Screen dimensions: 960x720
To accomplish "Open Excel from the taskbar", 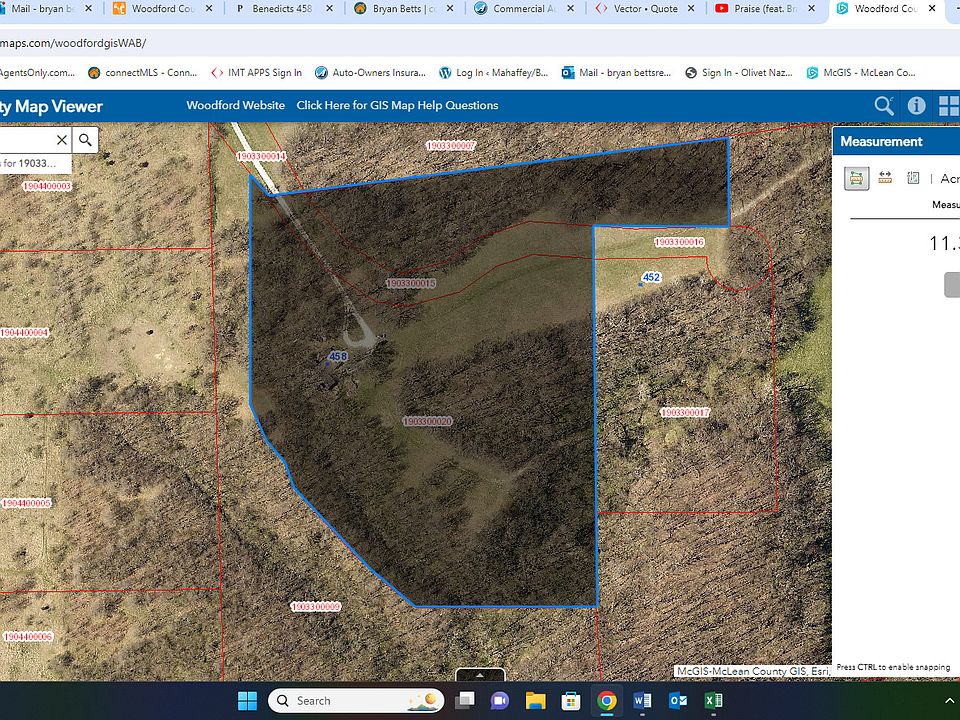I will 713,701.
